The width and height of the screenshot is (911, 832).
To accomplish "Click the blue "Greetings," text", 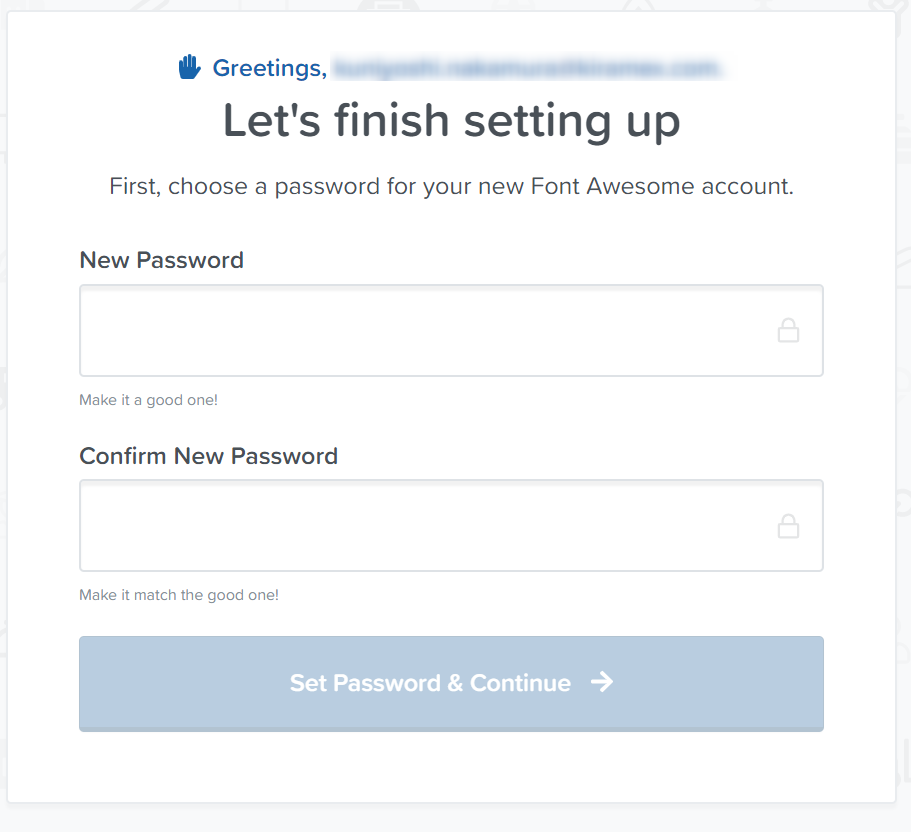I will coord(269,68).
